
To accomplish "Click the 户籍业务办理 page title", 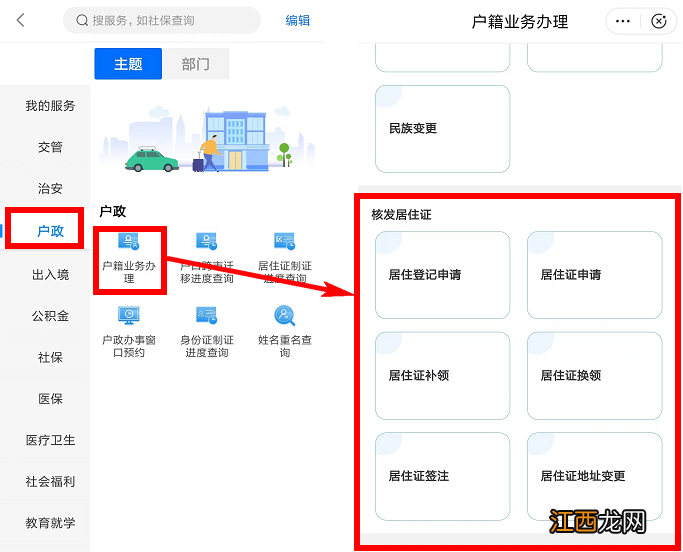I will [520, 21].
